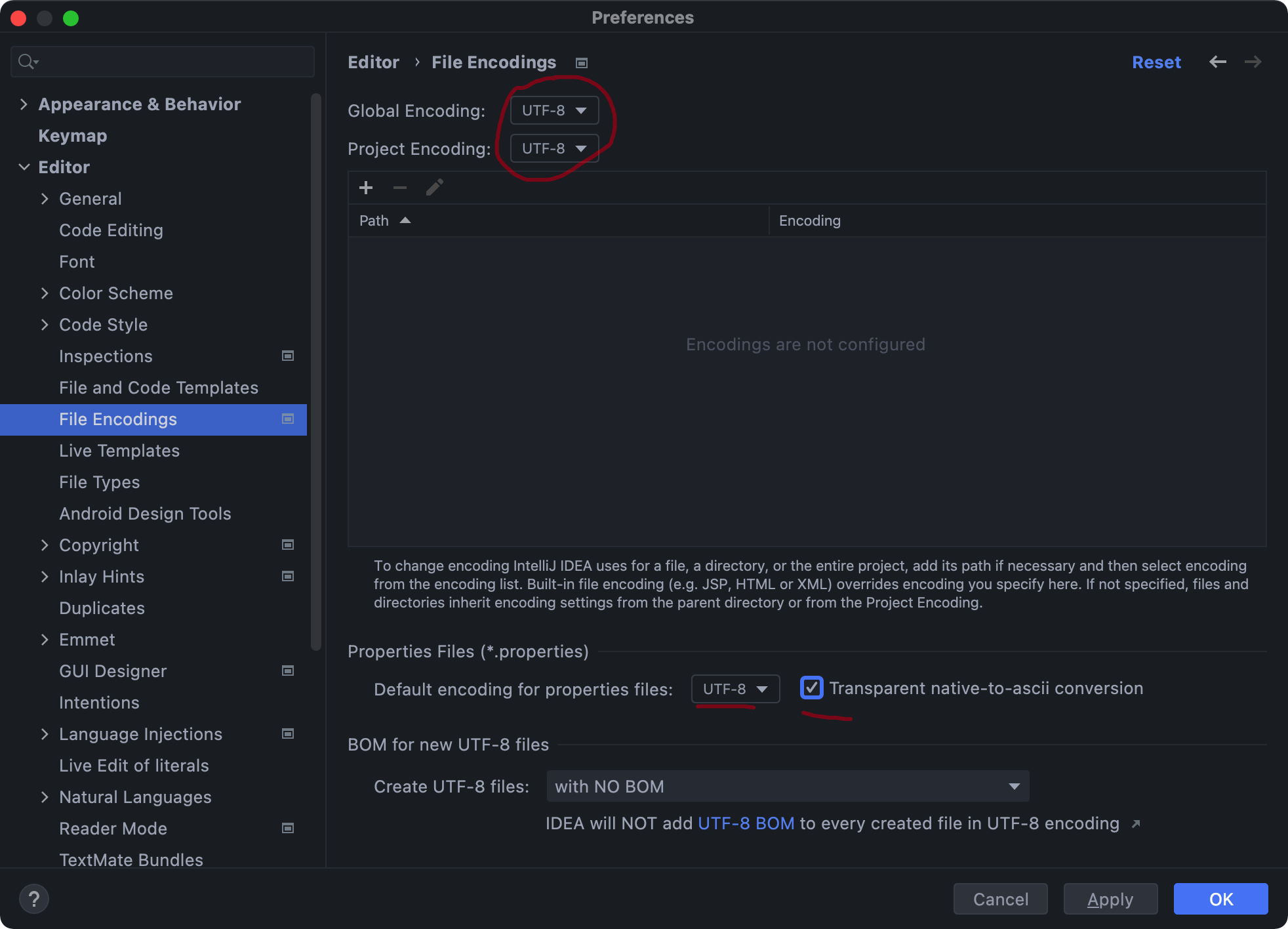Click the remove path encoding icon
The height and width of the screenshot is (929, 1288).
[x=400, y=188]
